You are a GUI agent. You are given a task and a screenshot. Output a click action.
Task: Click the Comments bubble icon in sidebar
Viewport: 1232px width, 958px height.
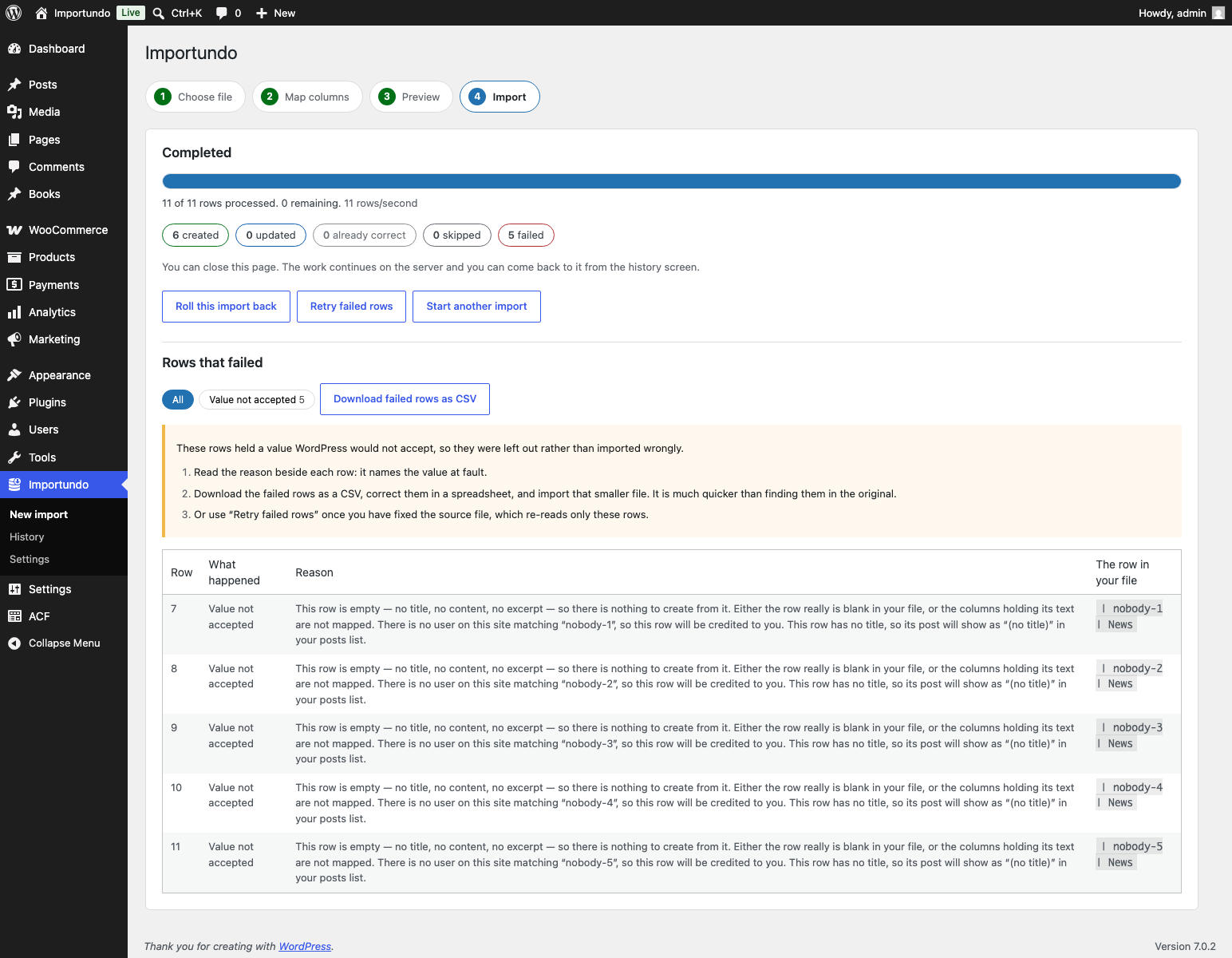point(14,167)
